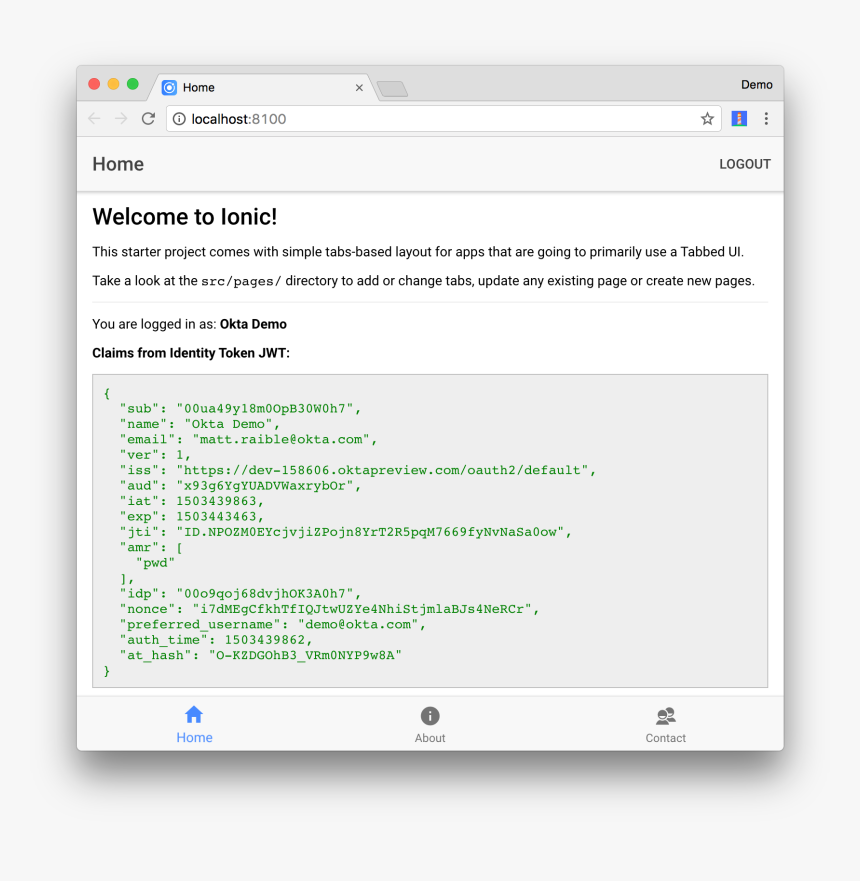Switch to the Contact tab
This screenshot has width=860, height=881.
[x=666, y=724]
